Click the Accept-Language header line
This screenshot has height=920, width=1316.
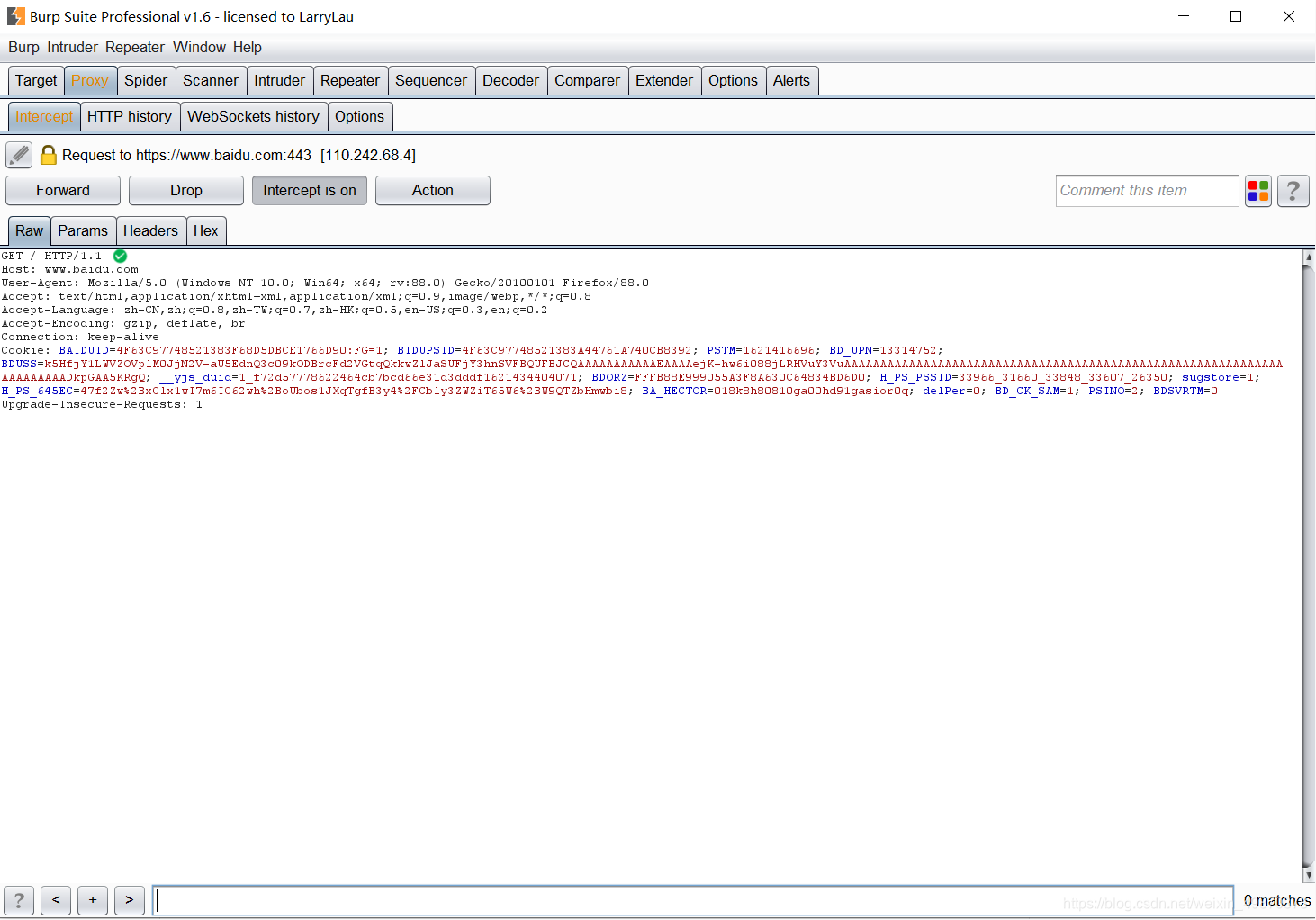point(275,311)
